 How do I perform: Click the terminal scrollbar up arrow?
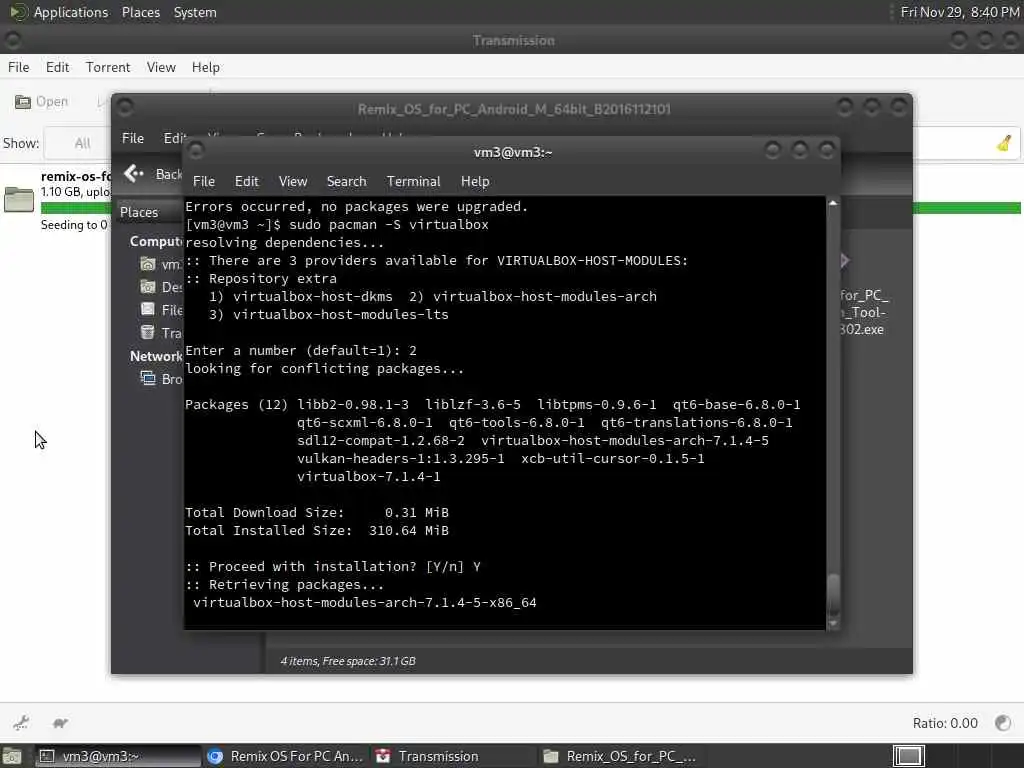pos(833,203)
